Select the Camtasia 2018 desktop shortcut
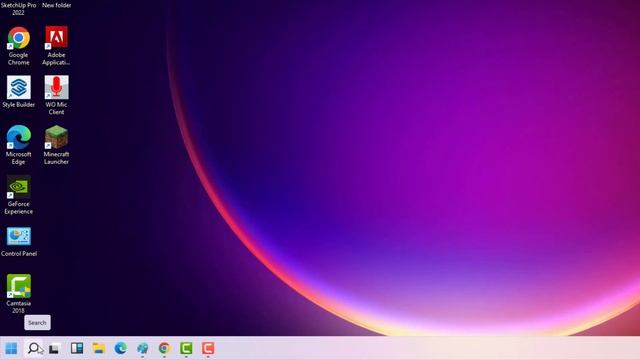Image resolution: width=640 pixels, height=360 pixels. coord(18,294)
